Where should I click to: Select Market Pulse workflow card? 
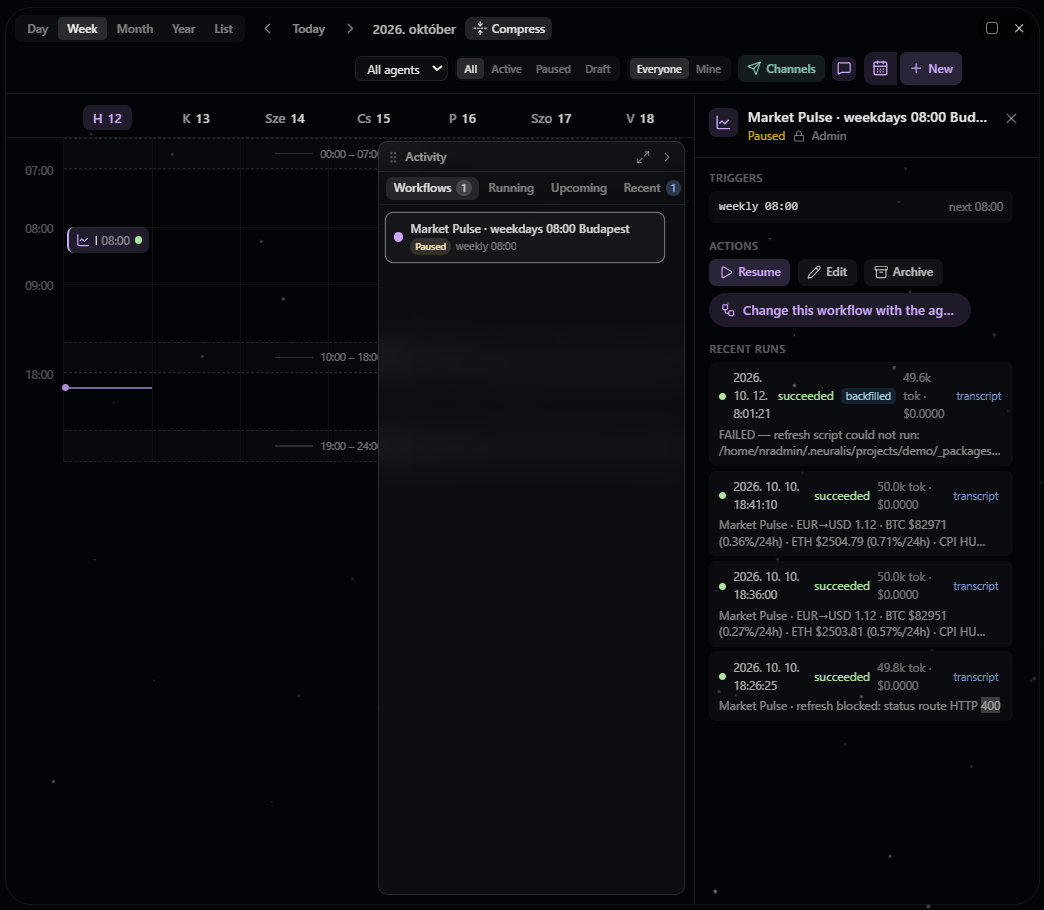click(x=525, y=237)
